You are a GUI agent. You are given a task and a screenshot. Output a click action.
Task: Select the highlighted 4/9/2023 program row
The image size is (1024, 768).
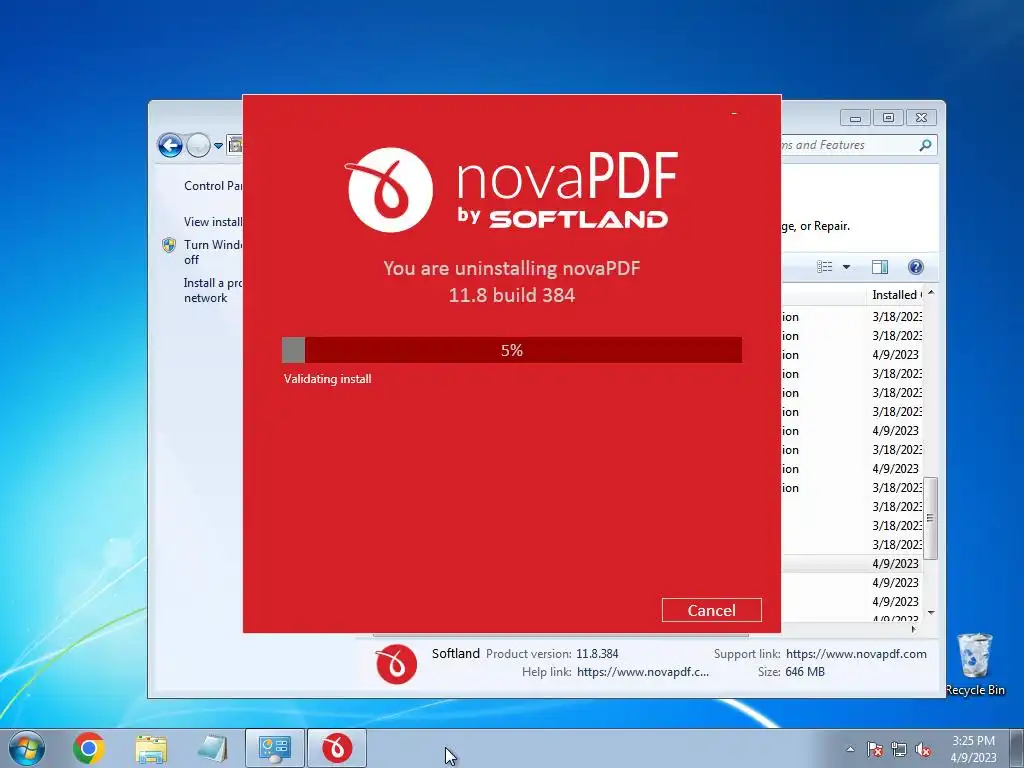point(852,563)
